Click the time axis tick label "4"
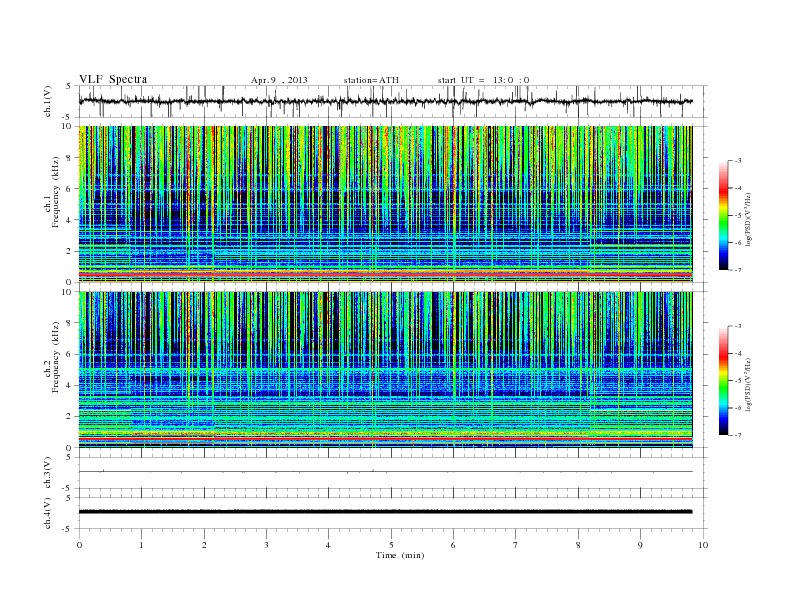The width and height of the screenshot is (792, 612). (328, 545)
